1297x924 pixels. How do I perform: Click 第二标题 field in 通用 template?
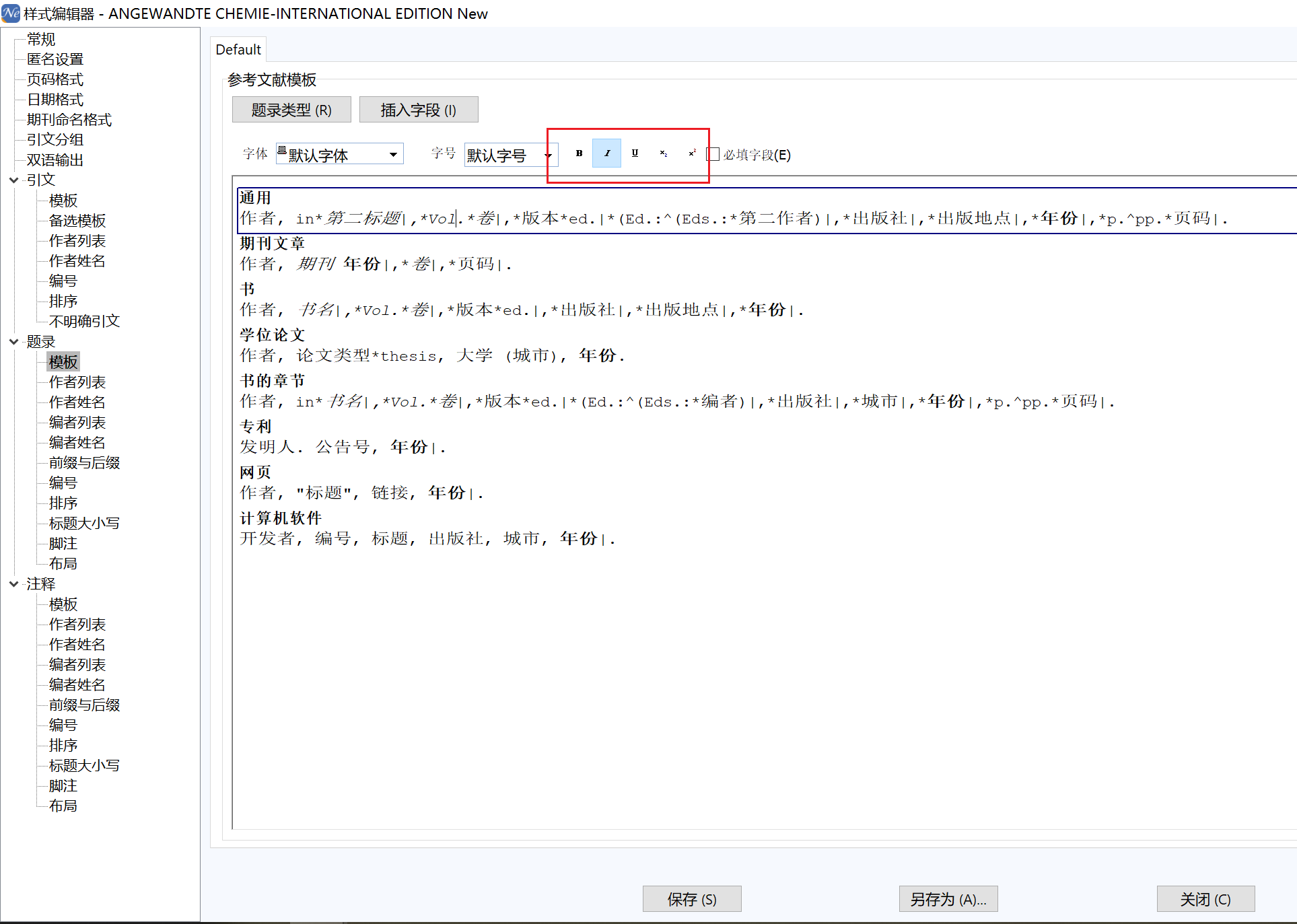coord(364,219)
